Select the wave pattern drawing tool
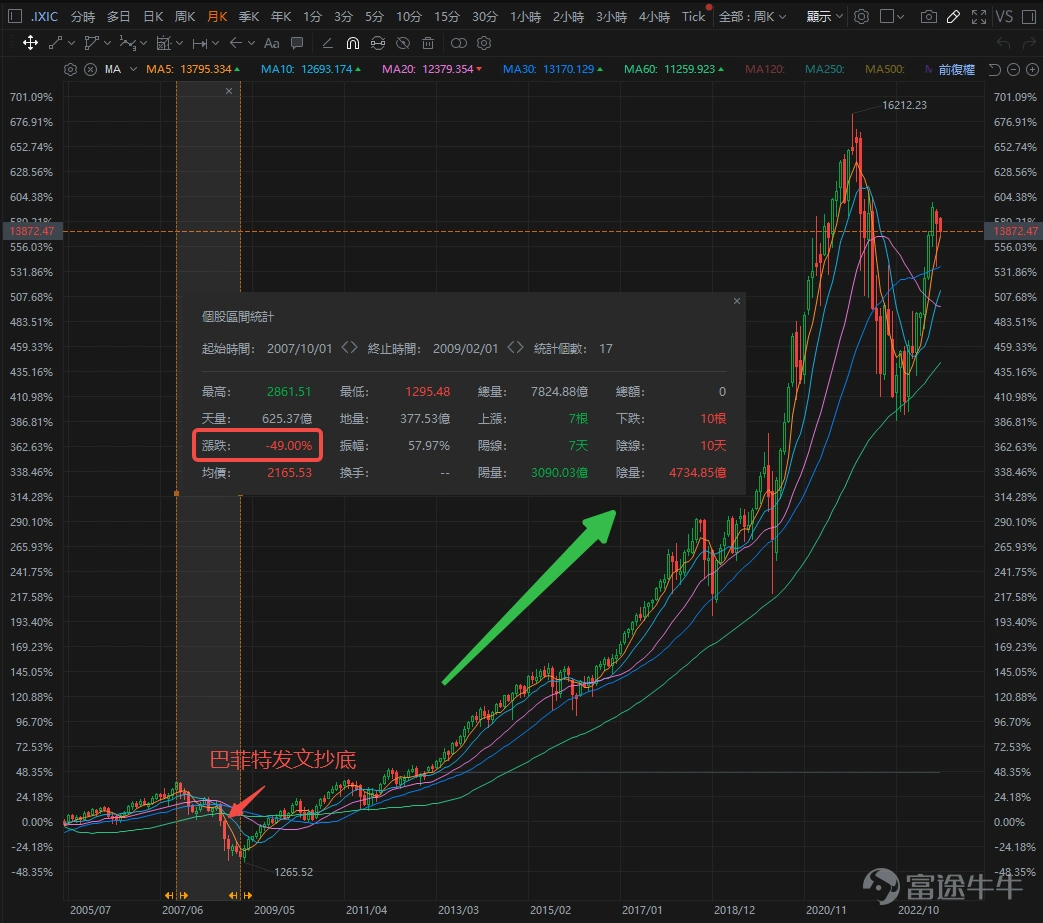This screenshot has height=923, width=1043. click(x=127, y=43)
